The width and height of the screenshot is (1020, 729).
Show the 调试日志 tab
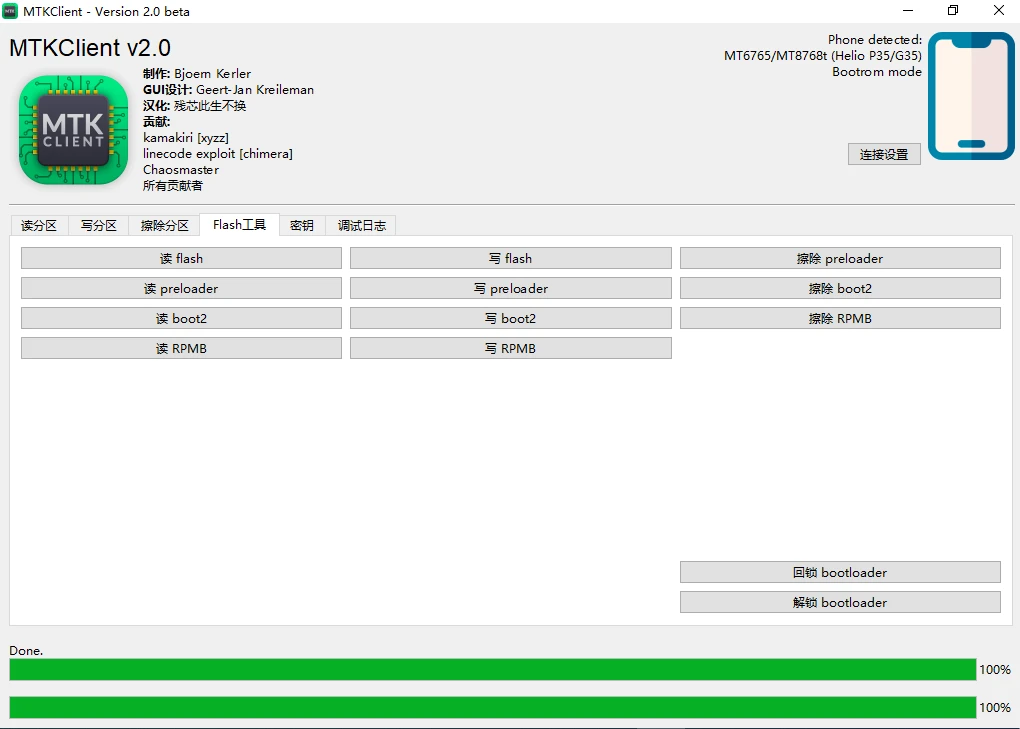point(361,225)
